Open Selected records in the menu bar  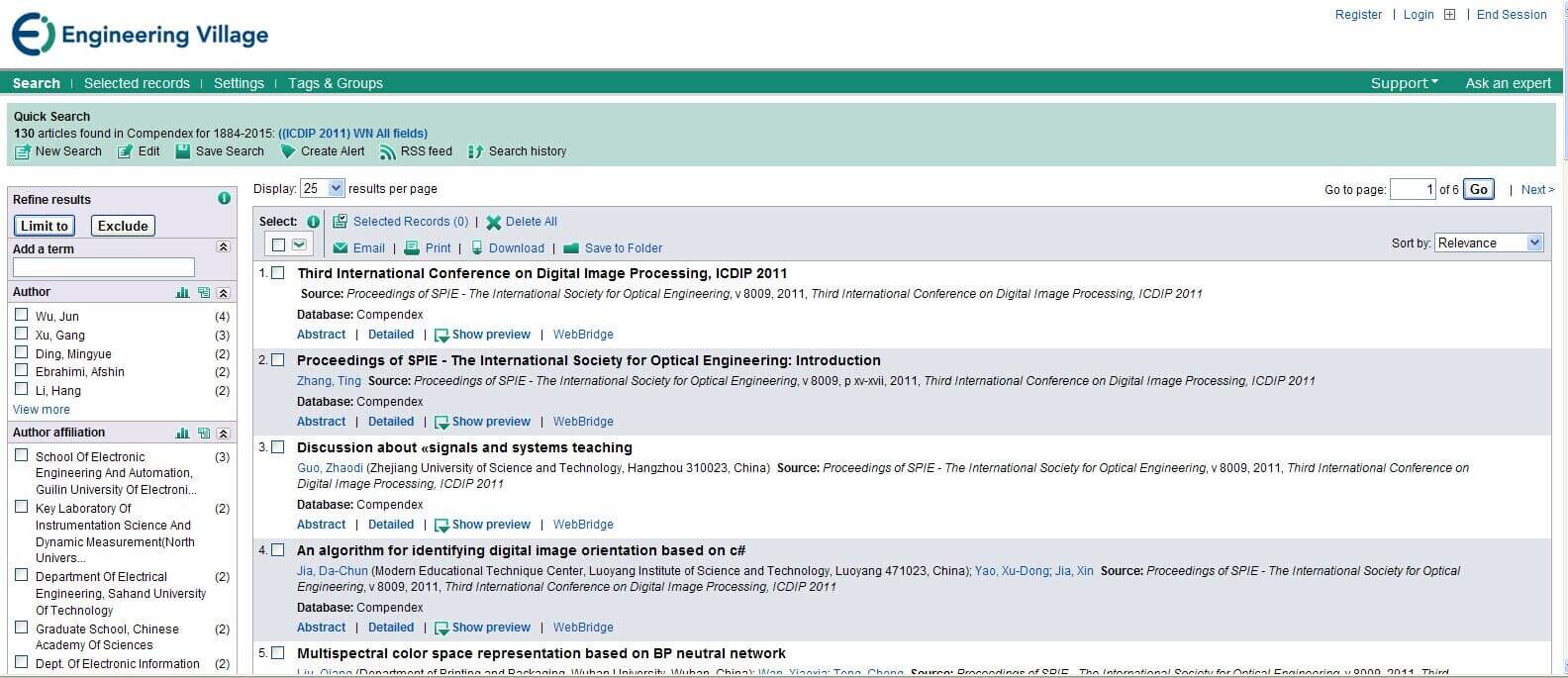pos(137,83)
